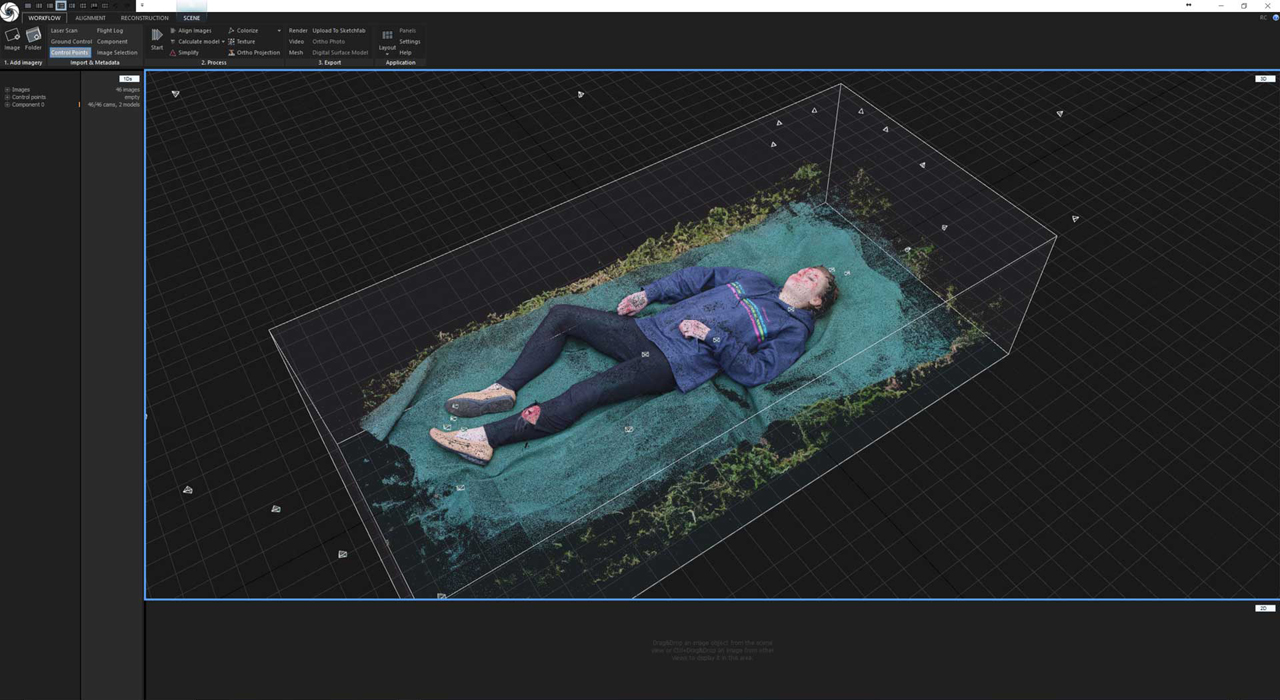The height and width of the screenshot is (700, 1280).
Task: Expand the Images tree node
Action: point(8,90)
